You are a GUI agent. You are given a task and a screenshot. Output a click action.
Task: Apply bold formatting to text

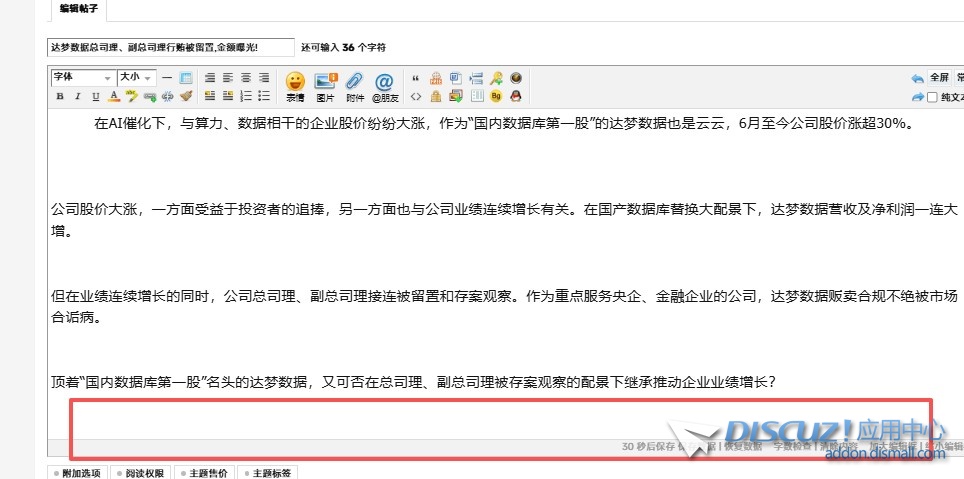60,97
